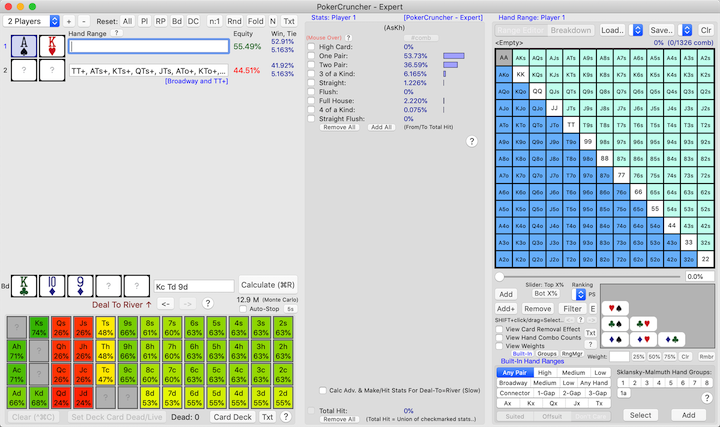Click Player 1 Ace of spades card
The width and height of the screenshot is (720, 427).
point(24,46)
